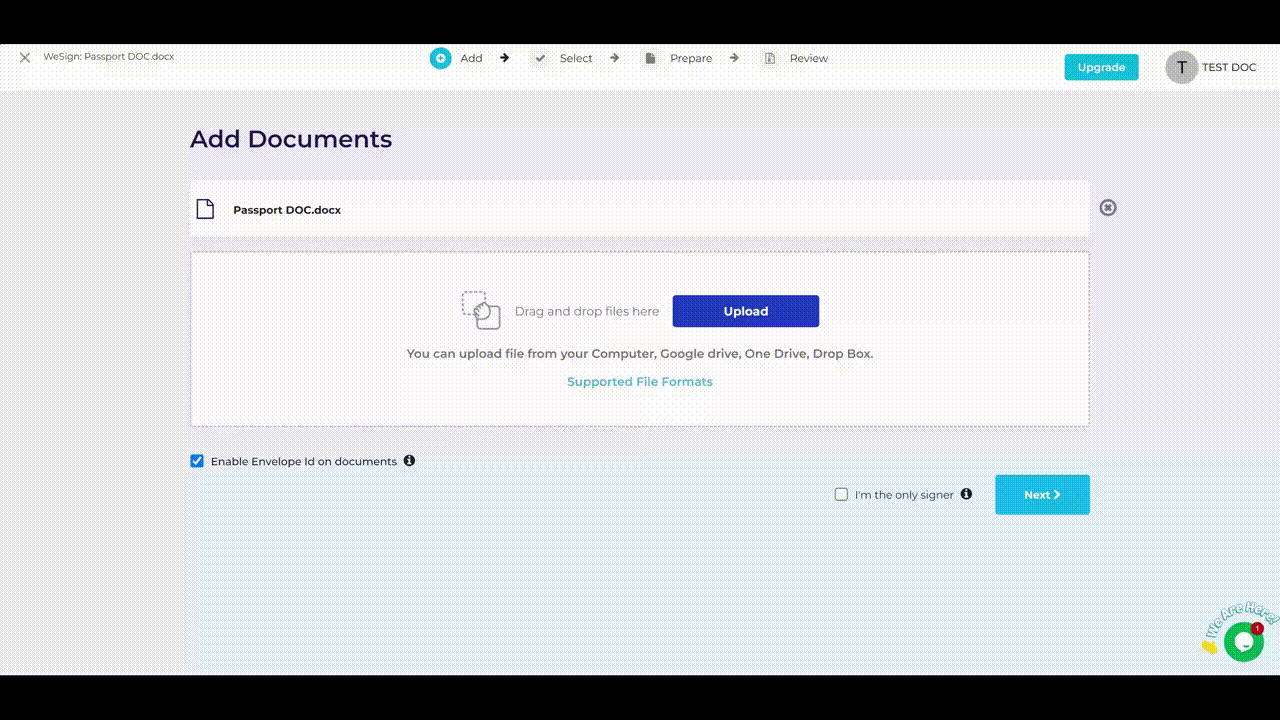Close the WeSign document with X icon

25,58
